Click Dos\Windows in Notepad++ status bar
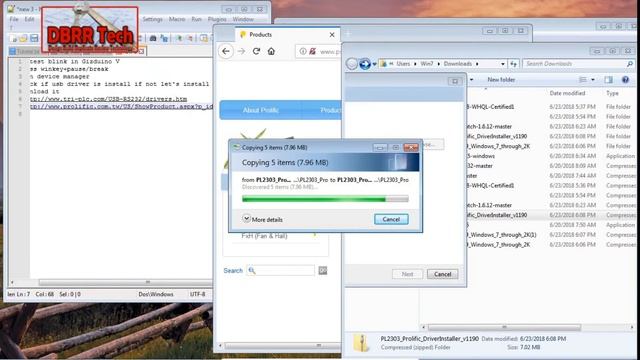 tap(156, 294)
